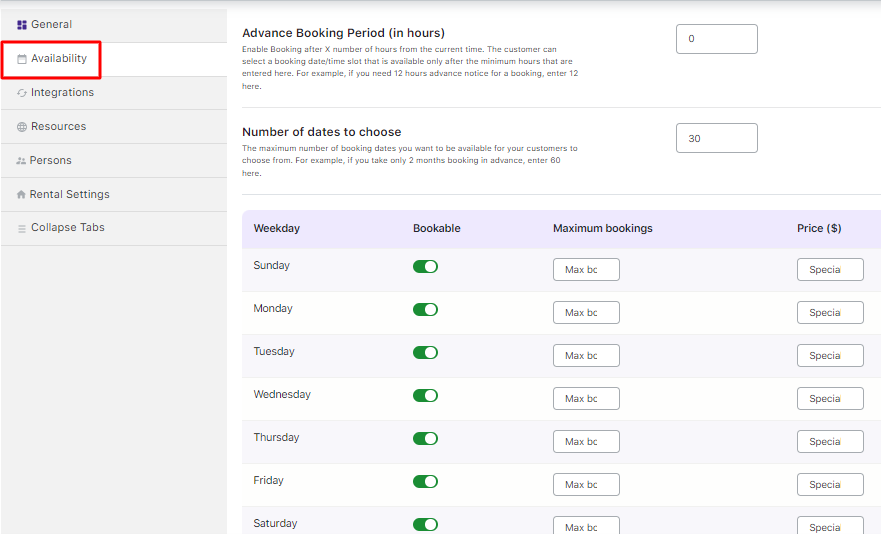Click the Integrations sync icon

22,93
